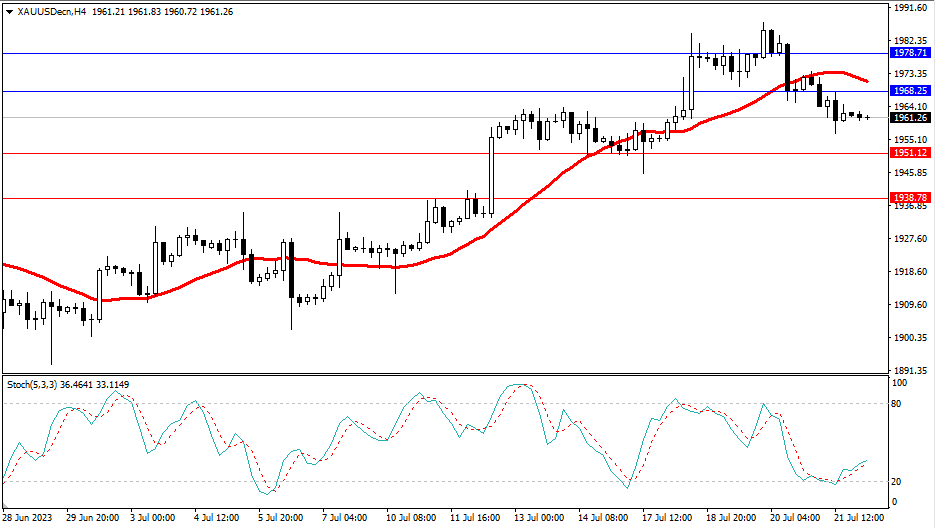Click the 28 Jun 2023 date label
935x528 pixels.
coord(28,518)
